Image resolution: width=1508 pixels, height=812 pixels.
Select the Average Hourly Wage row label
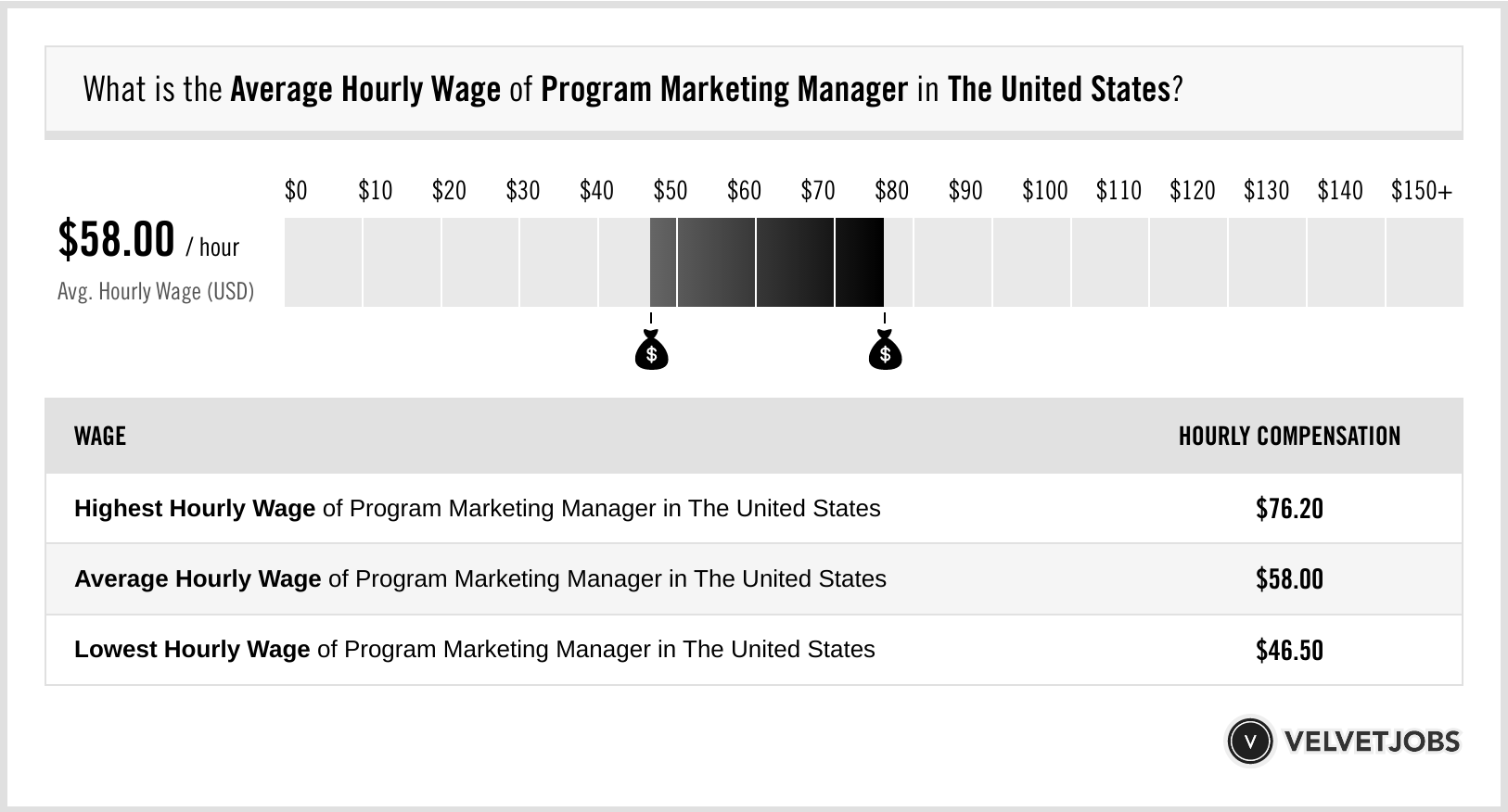pyautogui.click(x=480, y=579)
